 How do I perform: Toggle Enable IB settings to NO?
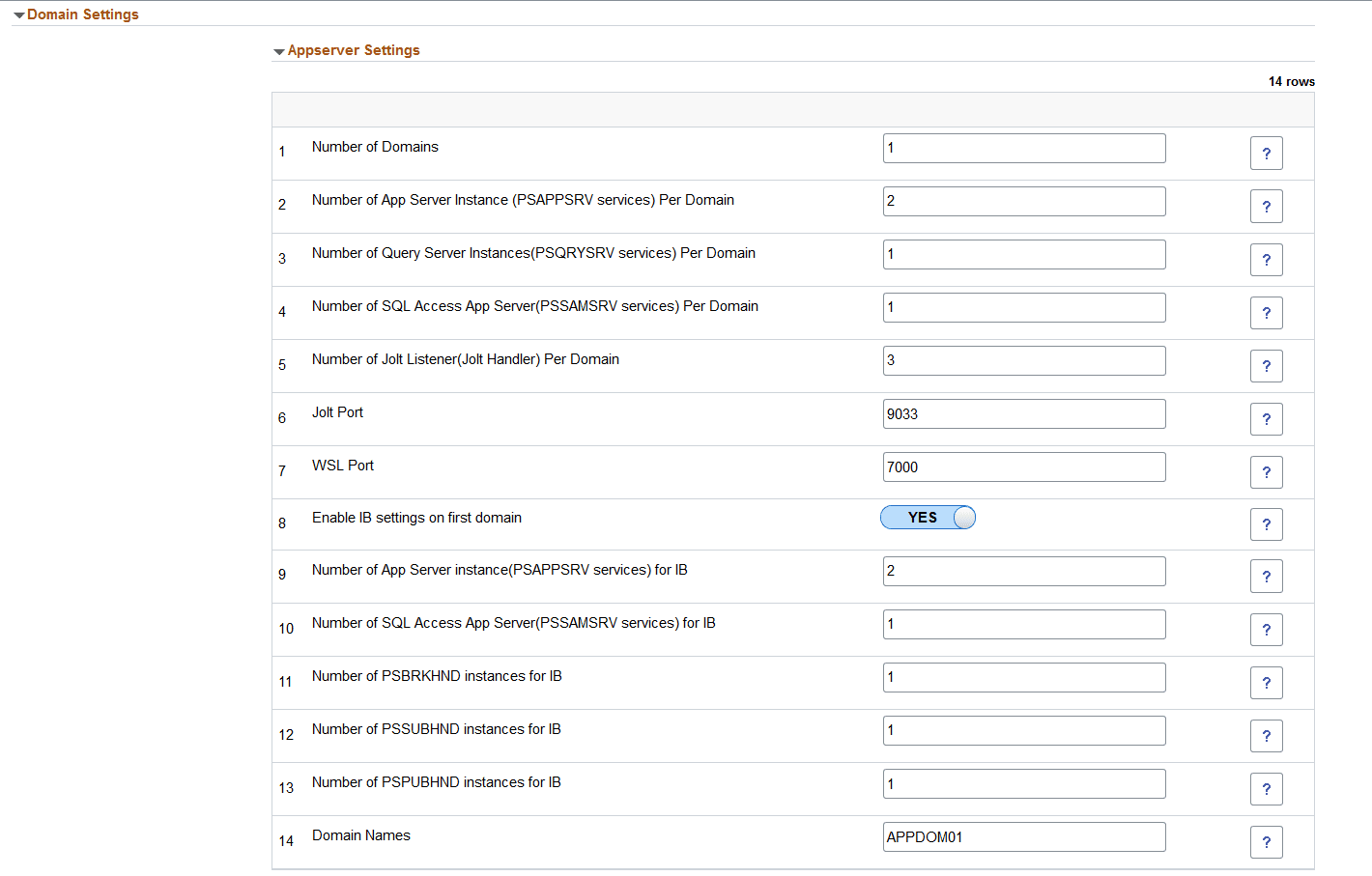(x=928, y=517)
